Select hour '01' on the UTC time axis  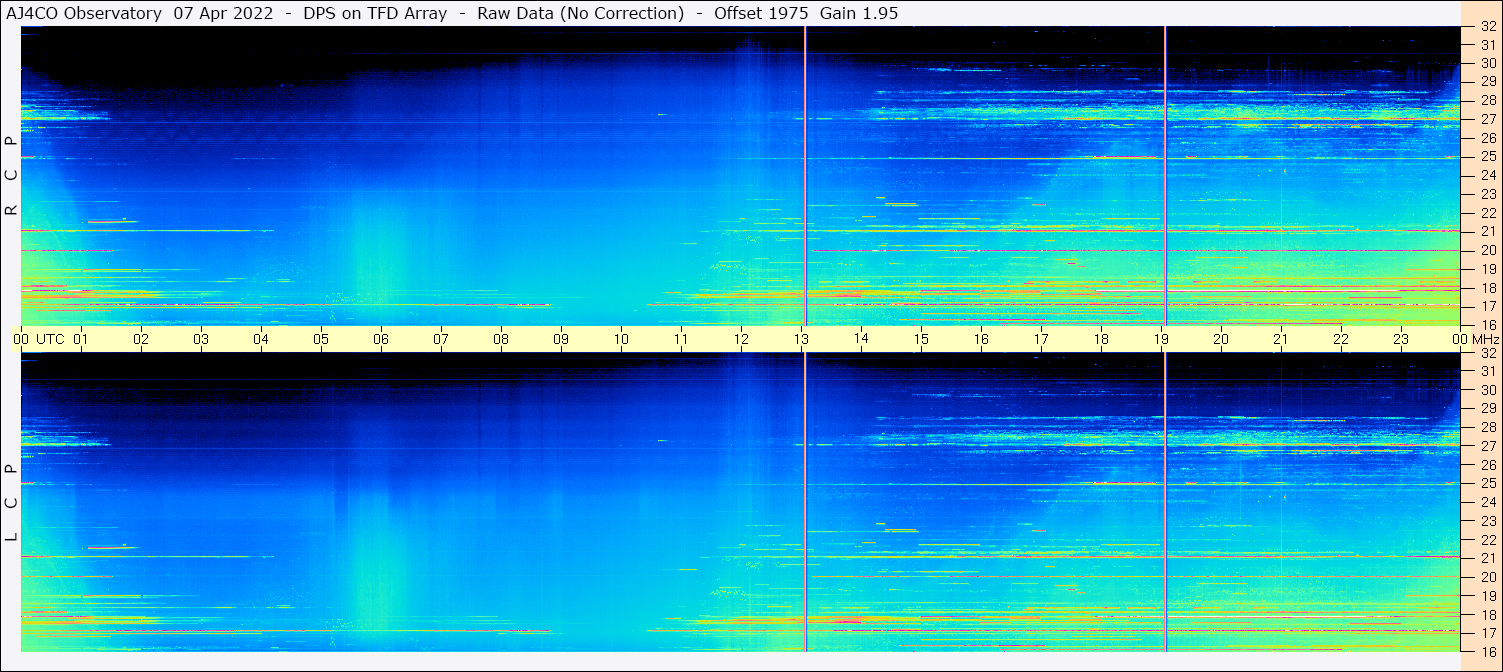tap(81, 339)
